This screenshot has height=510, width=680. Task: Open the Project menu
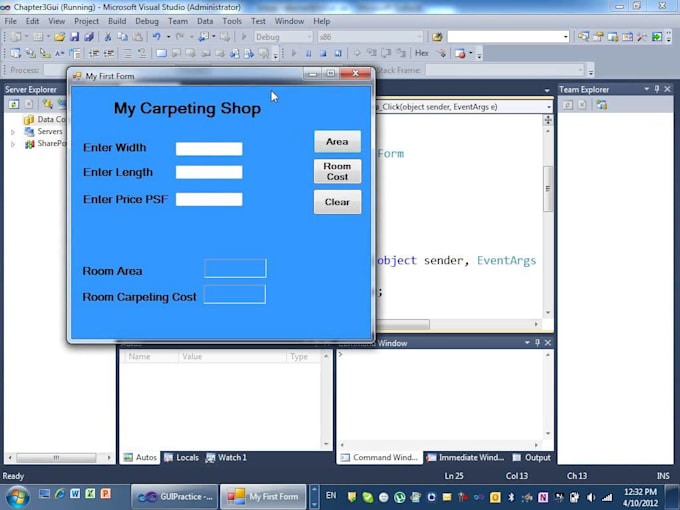click(x=86, y=21)
